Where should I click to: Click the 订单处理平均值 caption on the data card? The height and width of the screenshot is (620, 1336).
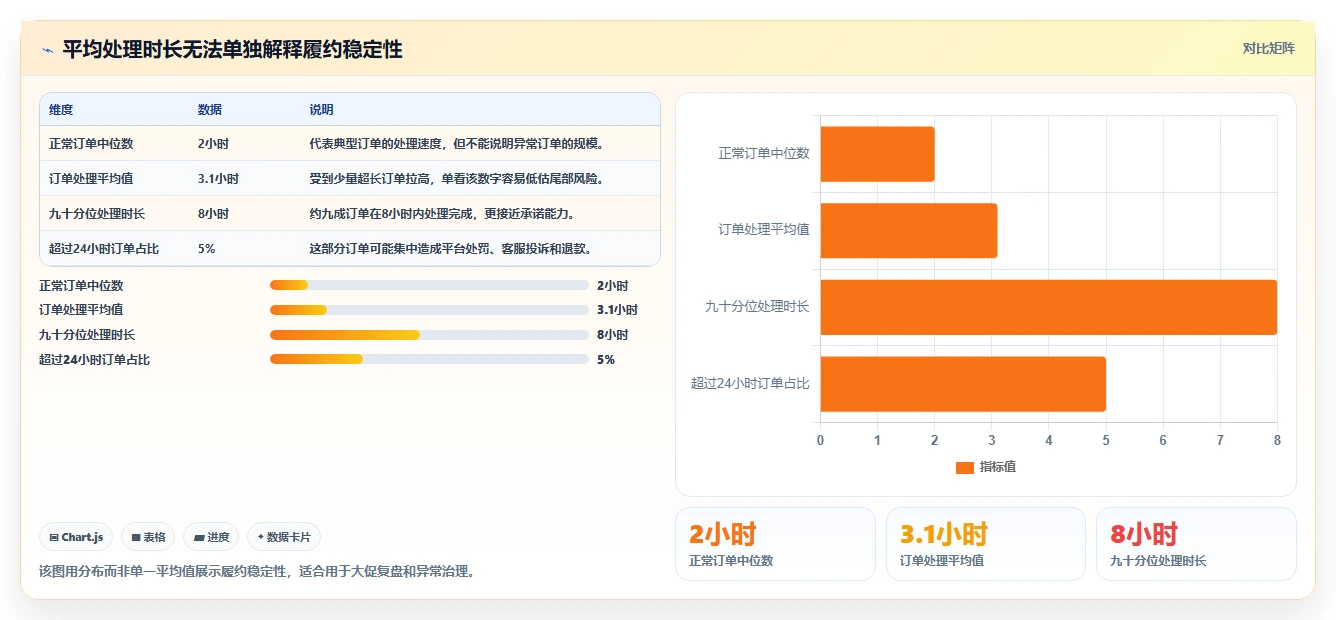click(x=942, y=561)
